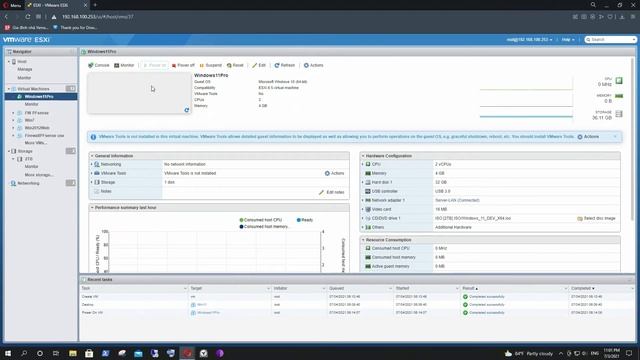Open the Windows Start menu
640x360 pixels.
point(8,353)
